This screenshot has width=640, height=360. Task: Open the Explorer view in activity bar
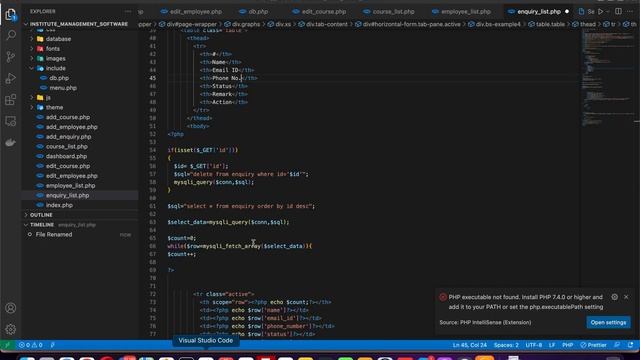click(11, 15)
